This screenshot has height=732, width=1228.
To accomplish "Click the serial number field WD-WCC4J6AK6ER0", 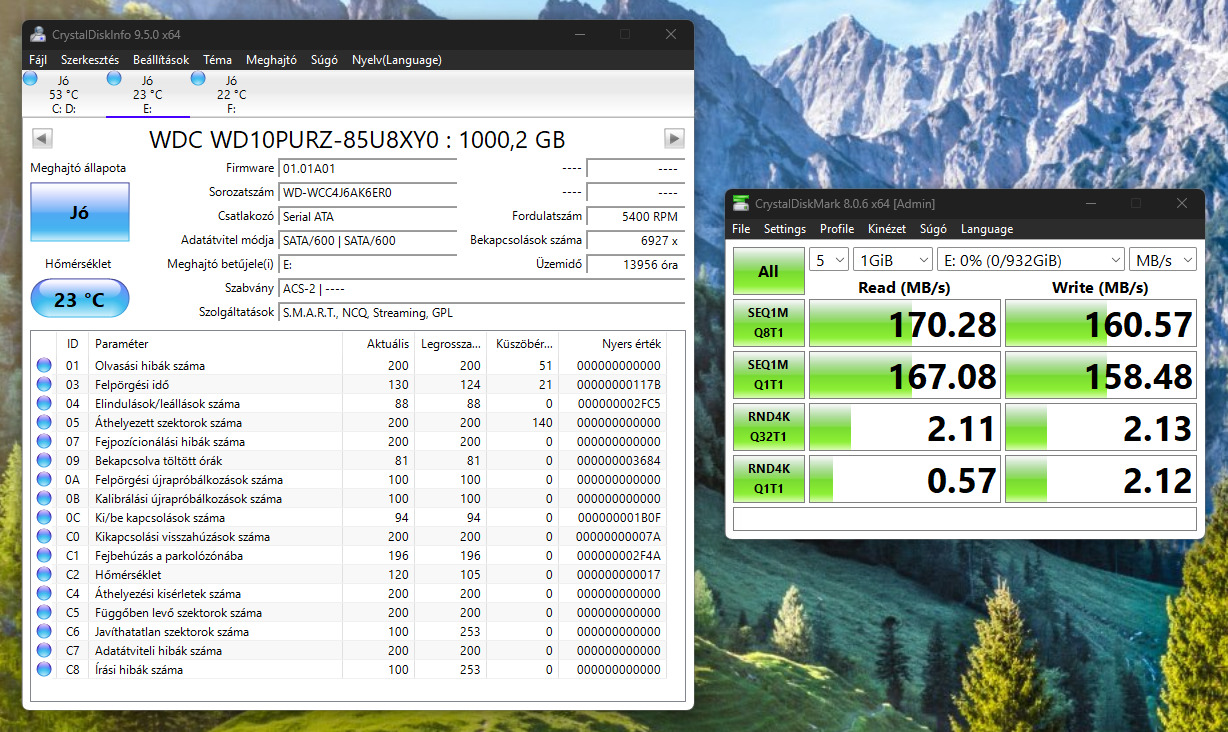I will tap(367, 192).
